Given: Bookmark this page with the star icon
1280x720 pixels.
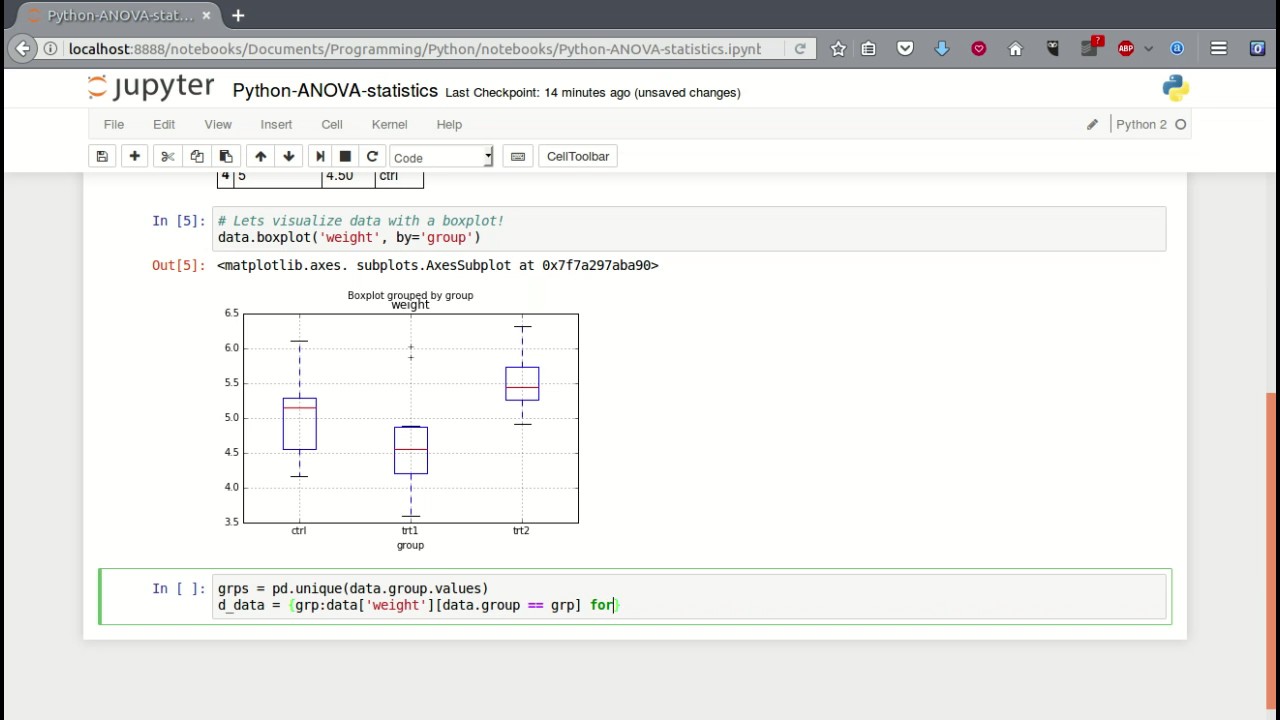Looking at the screenshot, I should pos(838,48).
